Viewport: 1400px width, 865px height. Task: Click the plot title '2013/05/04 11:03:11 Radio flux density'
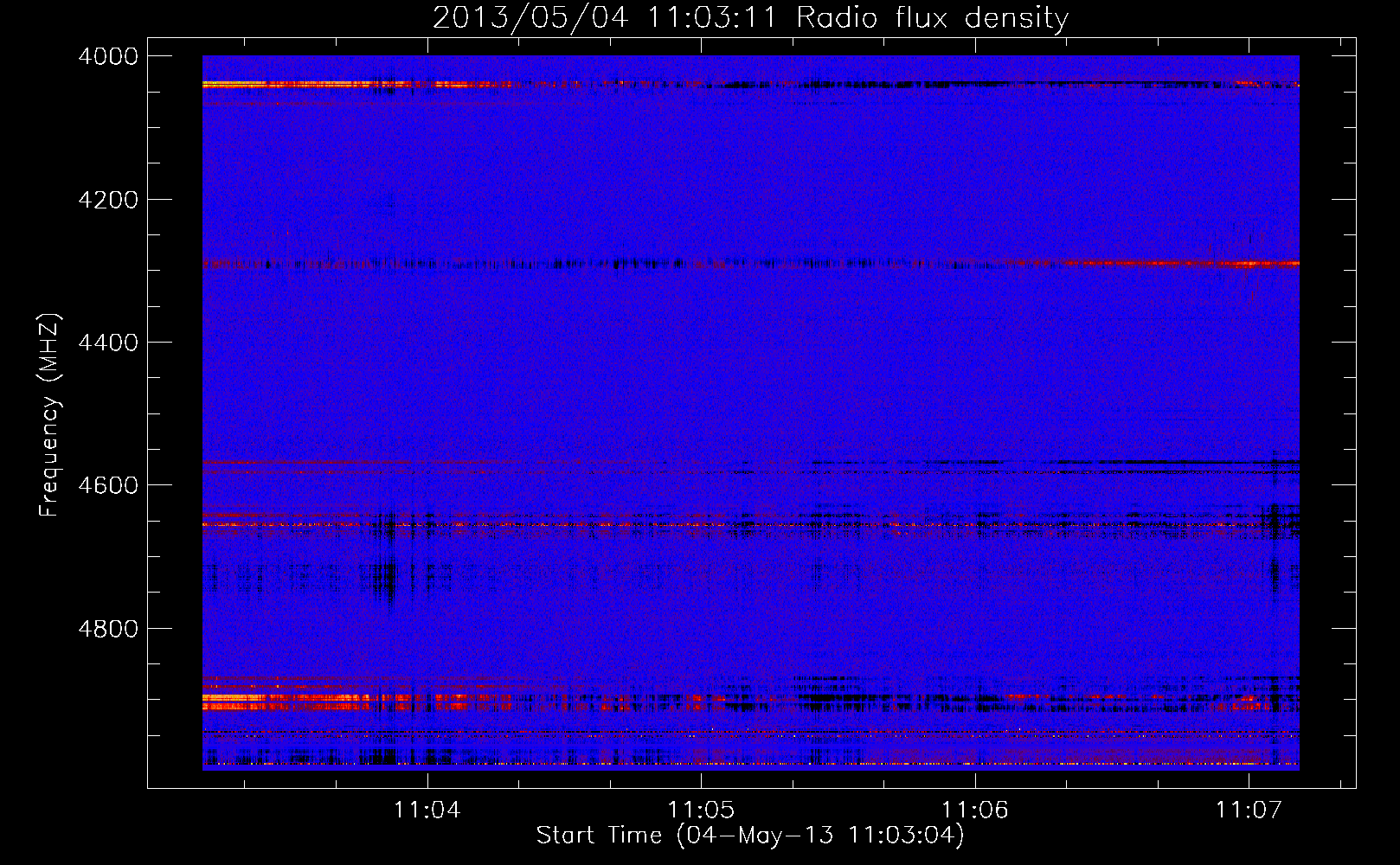pos(750,18)
